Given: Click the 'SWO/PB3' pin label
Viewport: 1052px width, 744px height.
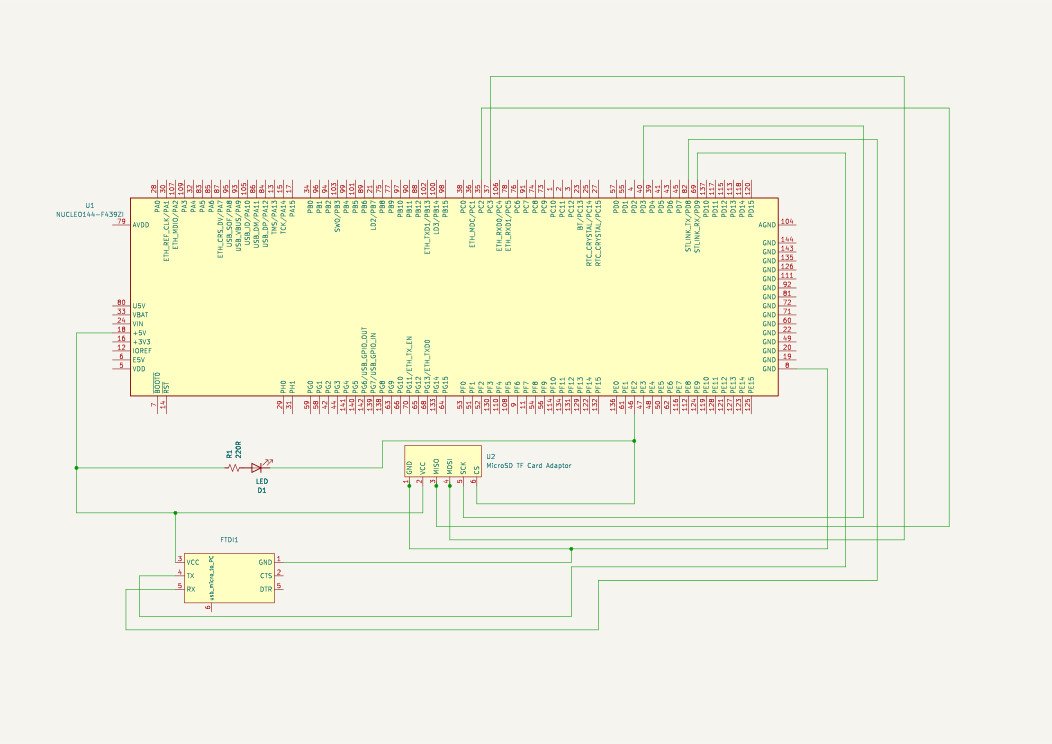Looking at the screenshot, I should tap(337, 215).
